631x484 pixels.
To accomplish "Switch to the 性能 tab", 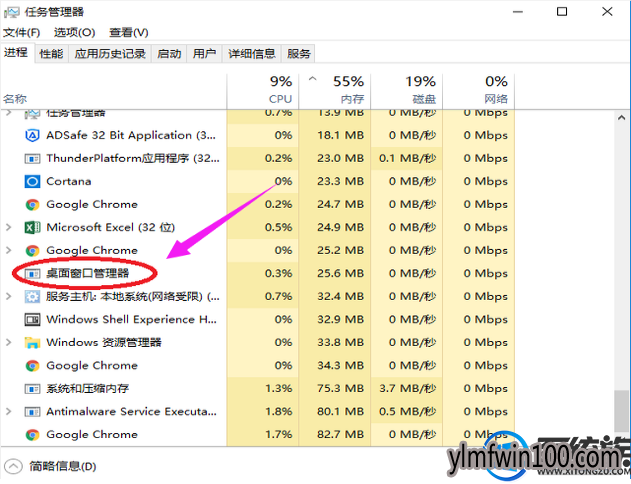I will coord(51,54).
